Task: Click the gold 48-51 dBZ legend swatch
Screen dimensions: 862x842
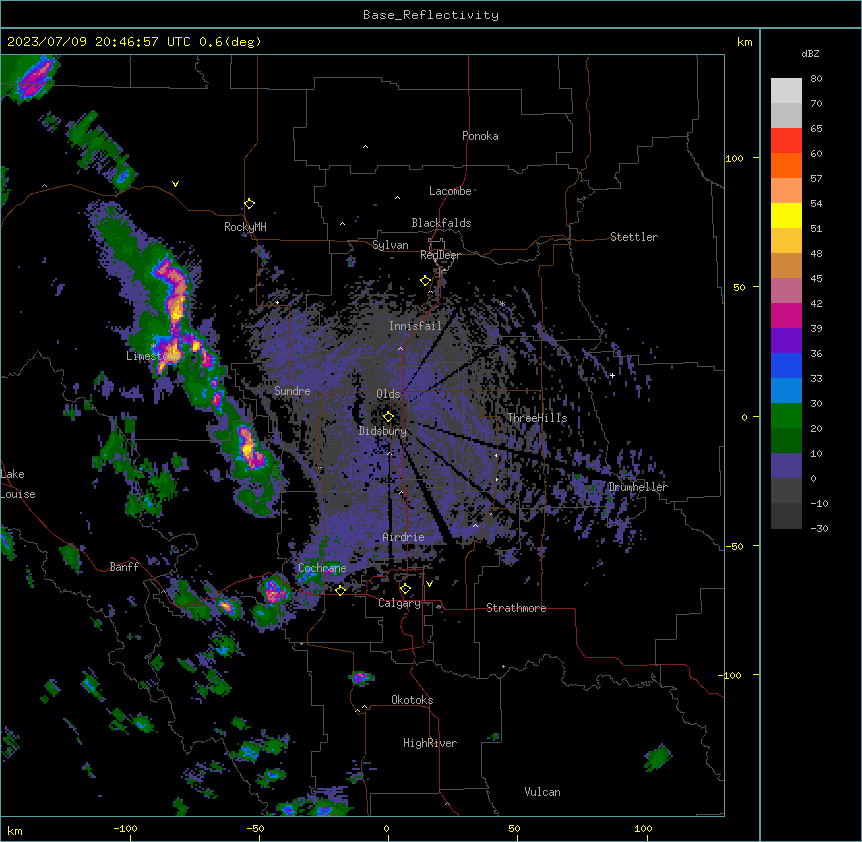Action: coord(786,240)
